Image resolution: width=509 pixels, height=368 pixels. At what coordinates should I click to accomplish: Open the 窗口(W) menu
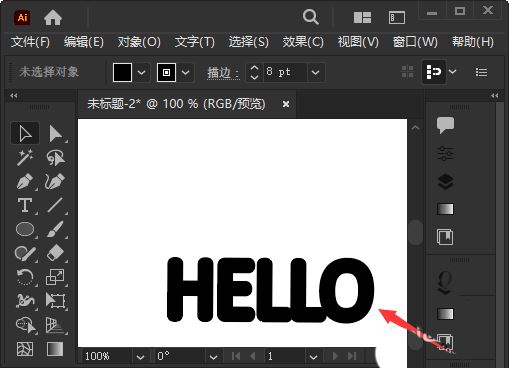click(x=415, y=42)
